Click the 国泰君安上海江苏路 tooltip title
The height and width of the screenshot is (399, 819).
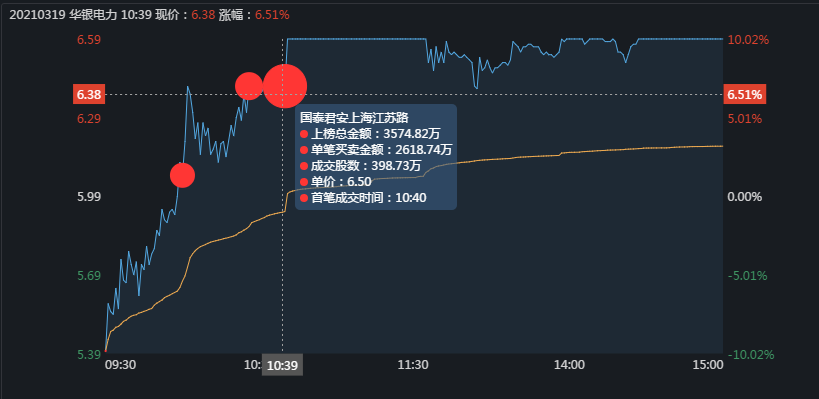(x=354, y=117)
